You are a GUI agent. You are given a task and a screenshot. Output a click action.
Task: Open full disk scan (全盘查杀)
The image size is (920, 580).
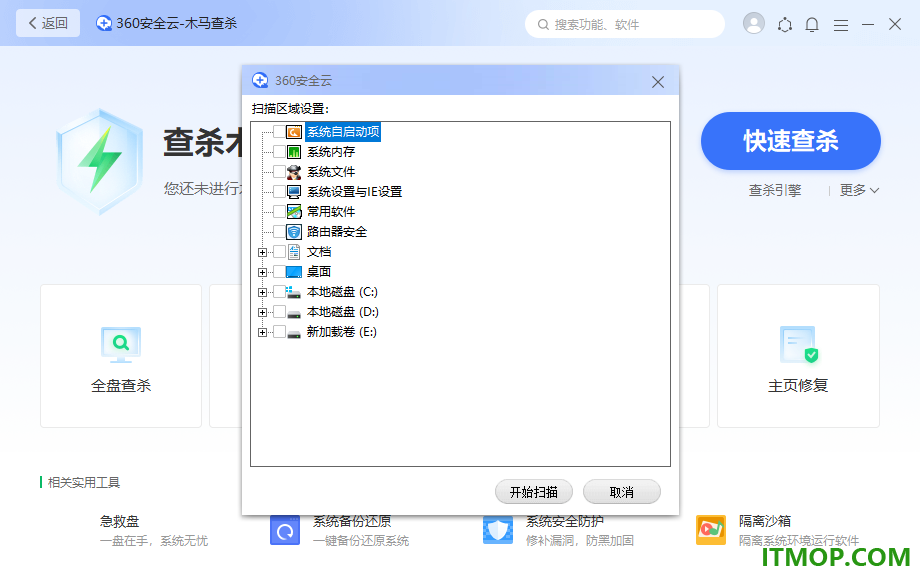click(121, 356)
